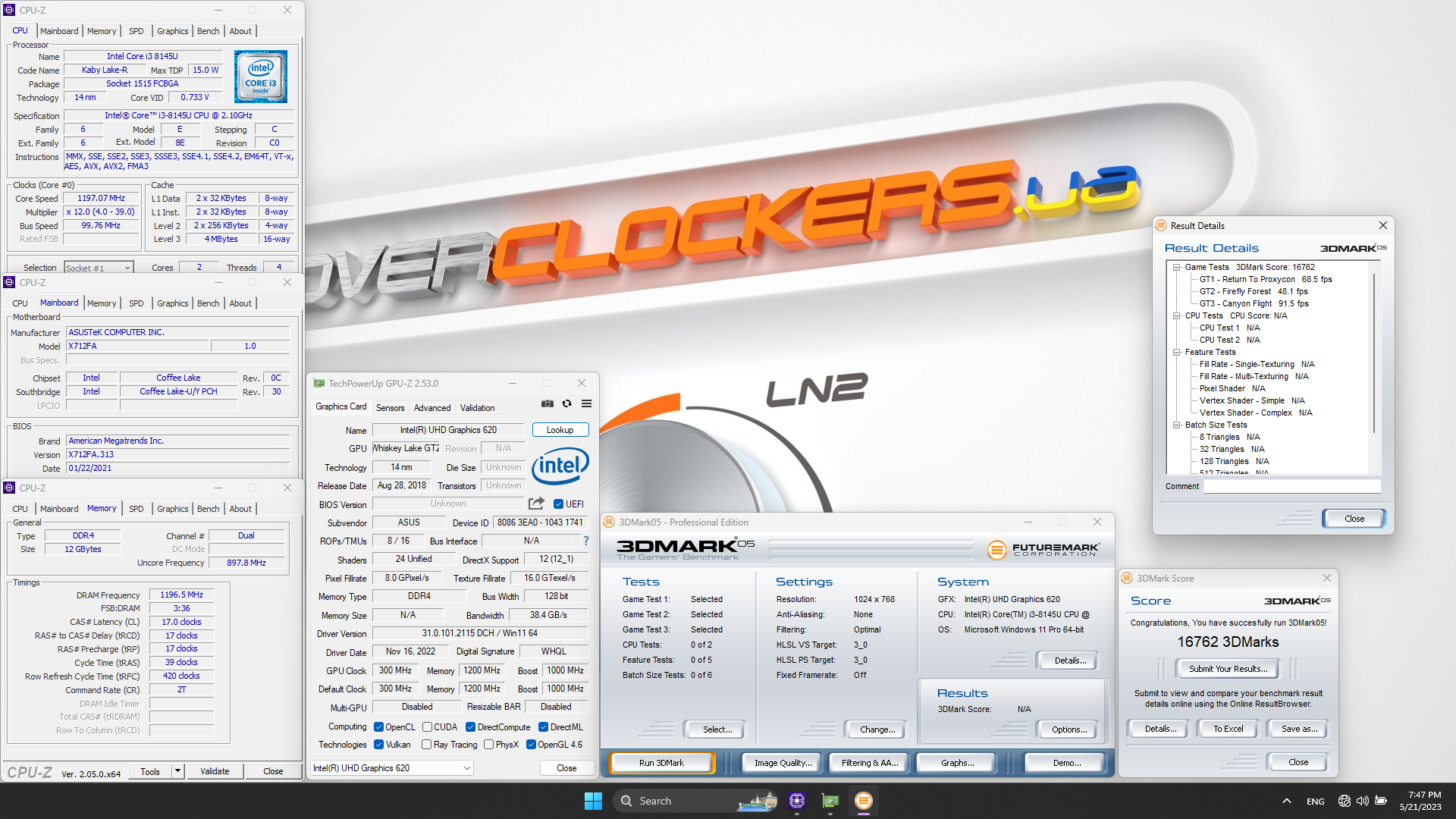Toggle PhysX checkbox
Image resolution: width=1456 pixels, height=819 pixels.
(x=488, y=745)
